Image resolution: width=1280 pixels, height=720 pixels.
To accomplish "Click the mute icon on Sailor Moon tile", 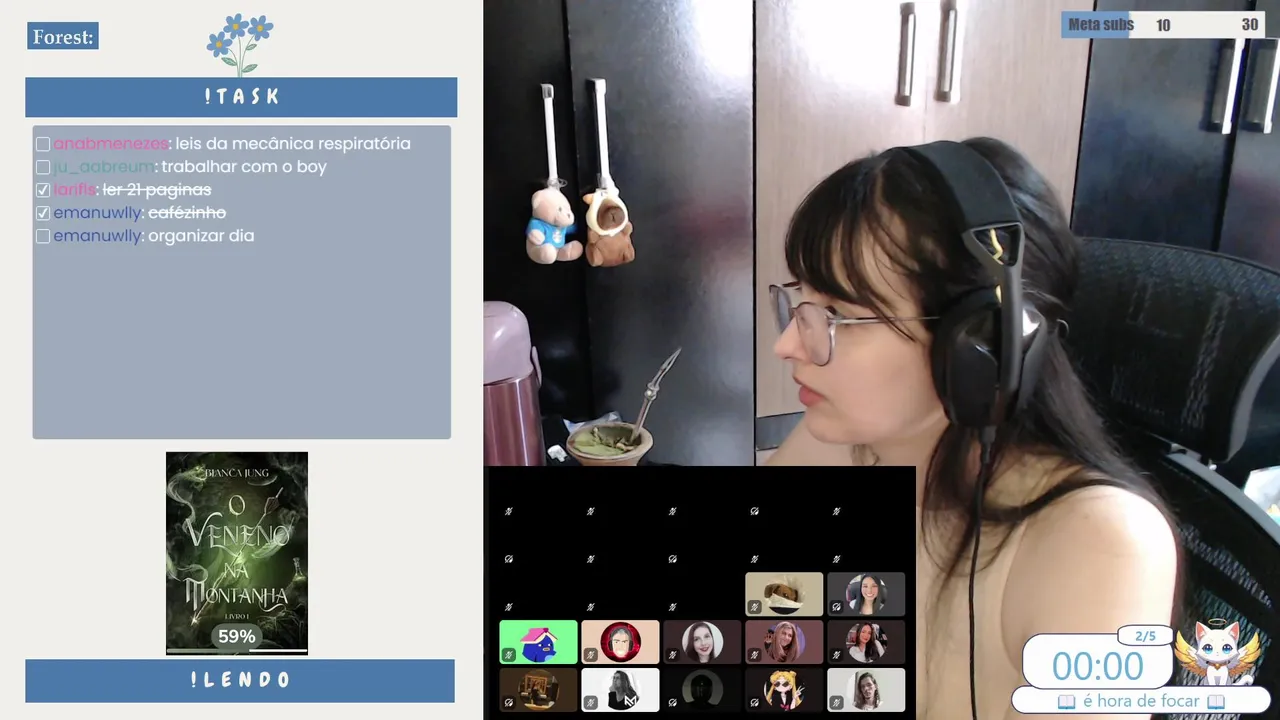I will click(755, 703).
